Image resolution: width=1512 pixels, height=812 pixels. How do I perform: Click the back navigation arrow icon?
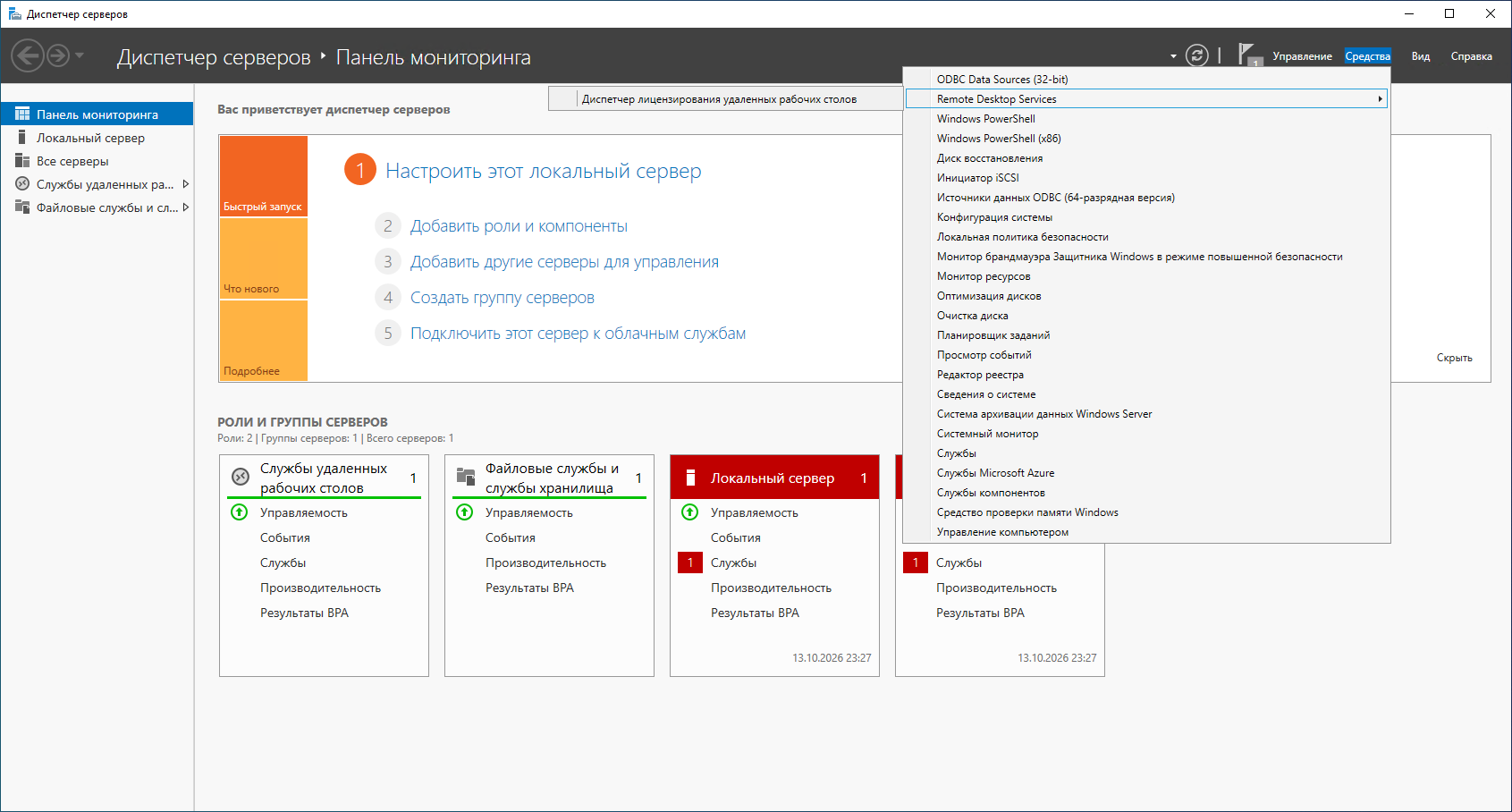click(28, 55)
